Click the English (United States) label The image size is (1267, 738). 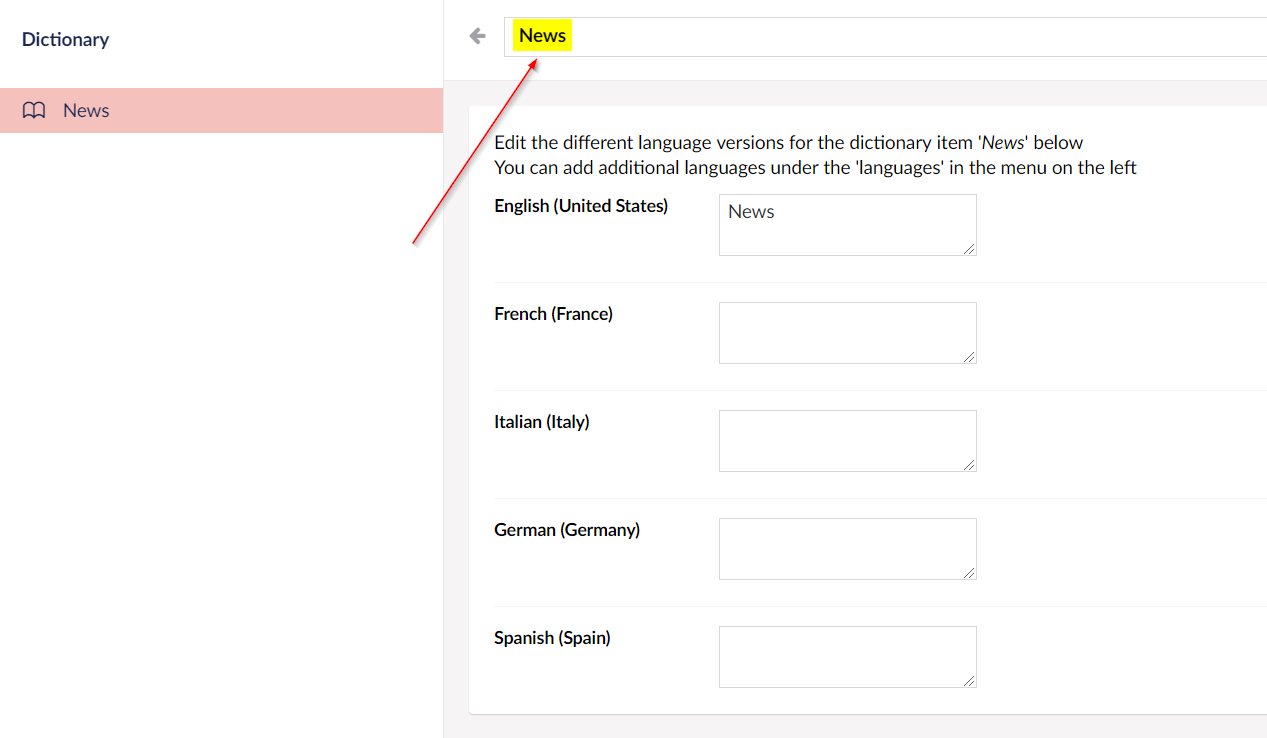tap(581, 206)
